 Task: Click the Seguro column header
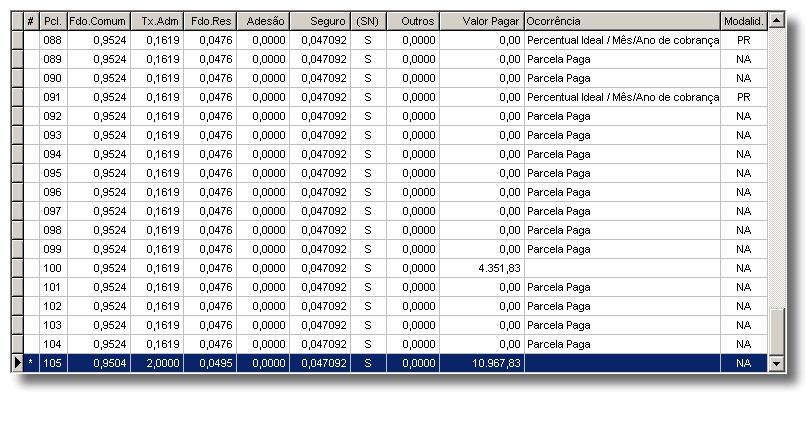[x=320, y=21]
